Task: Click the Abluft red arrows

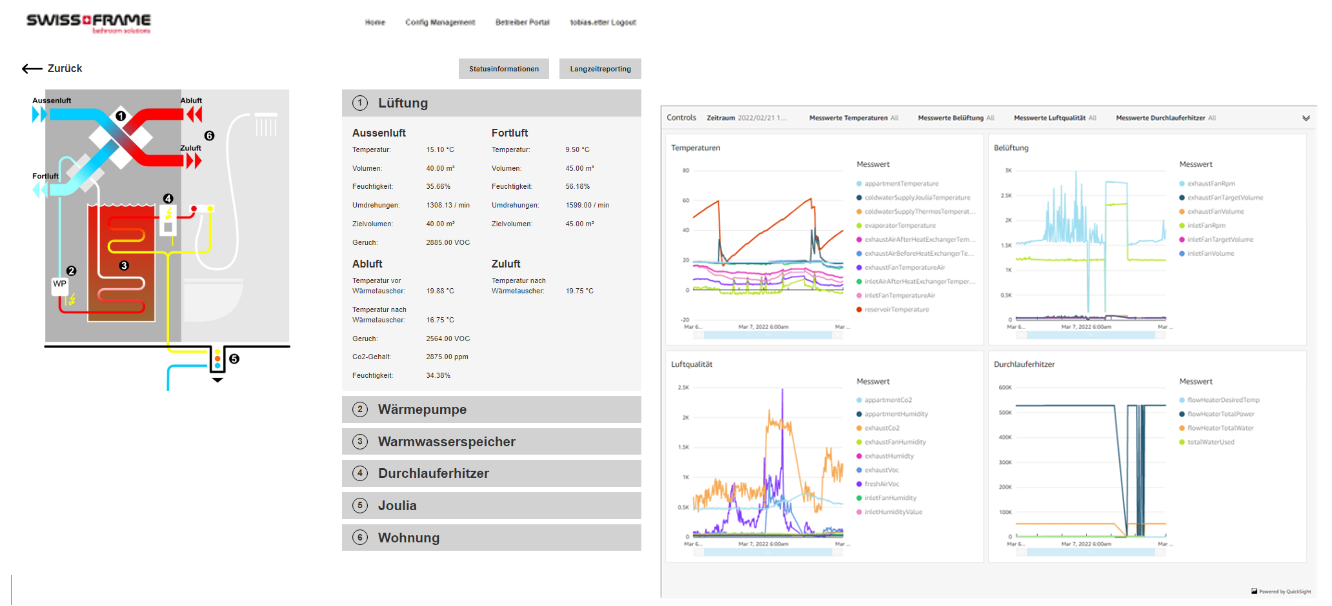Action: (193, 114)
